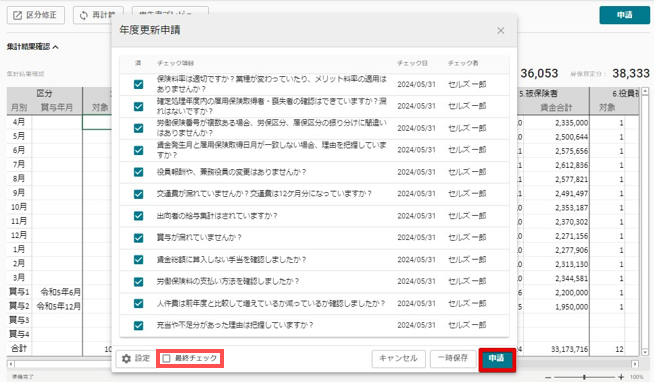Click the top-right 申請 button behind the dialog
Screen dimensions: 654x382
pos(624,15)
